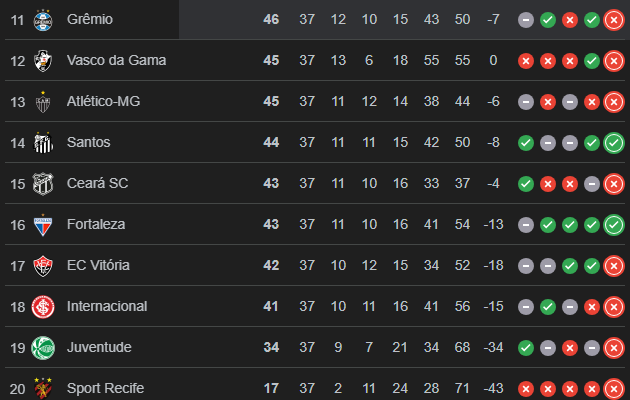The width and height of the screenshot is (630, 400).
Task: Click the Sport Recife team name
Action: (x=106, y=387)
